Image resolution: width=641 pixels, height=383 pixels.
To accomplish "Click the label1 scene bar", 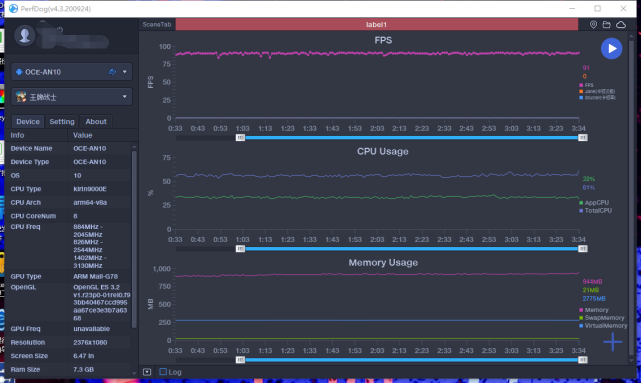I will pyautogui.click(x=377, y=25).
